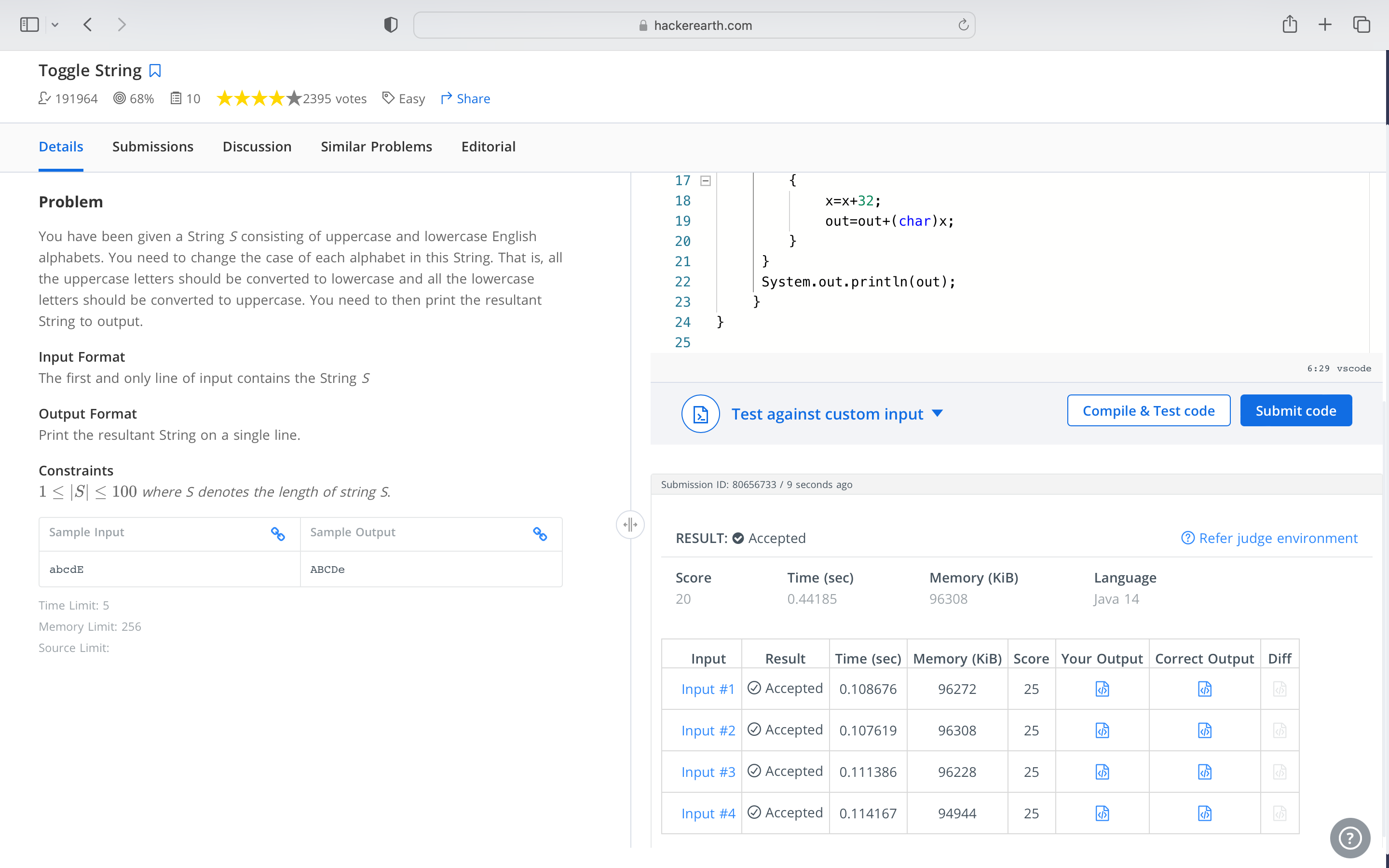Viewport: 1389px width, 868px height.
Task: Open the help question mark bubble
Action: pyautogui.click(x=1349, y=838)
